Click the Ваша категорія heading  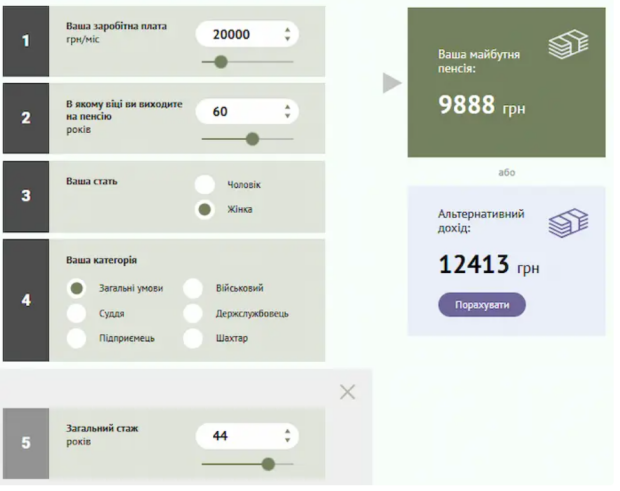click(101, 260)
